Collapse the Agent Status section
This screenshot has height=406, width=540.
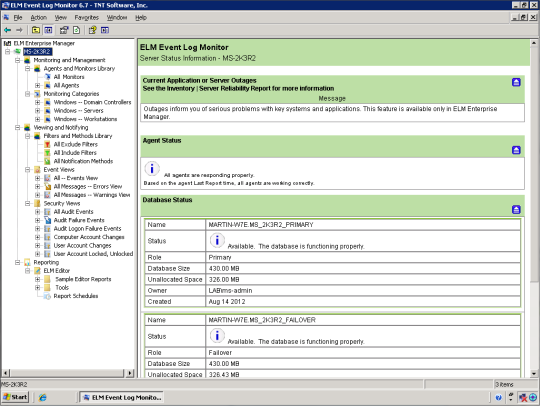pos(516,150)
